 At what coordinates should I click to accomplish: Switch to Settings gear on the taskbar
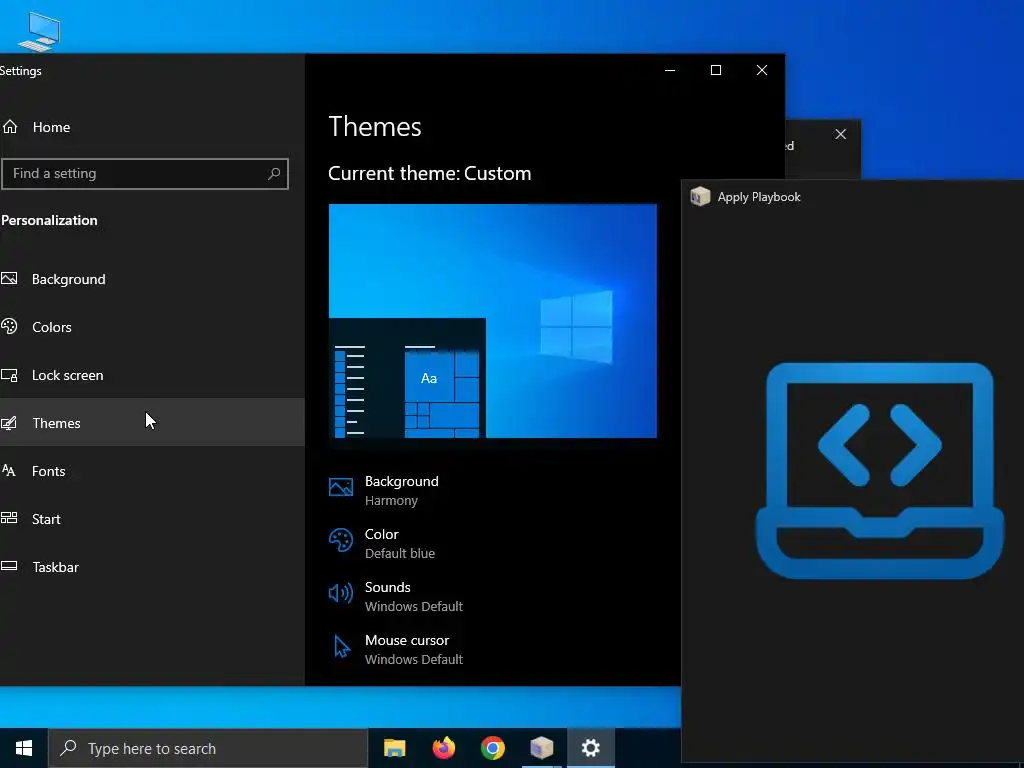point(591,748)
